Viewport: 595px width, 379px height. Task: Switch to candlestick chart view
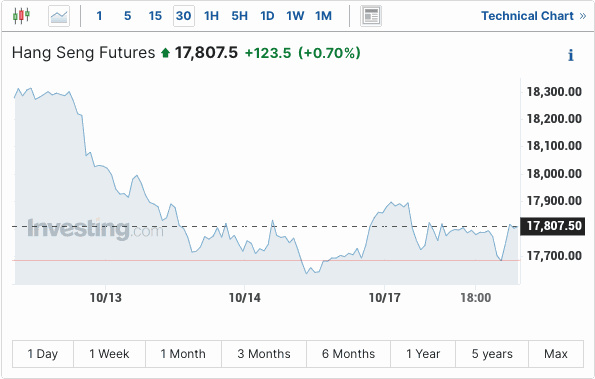coord(21,16)
